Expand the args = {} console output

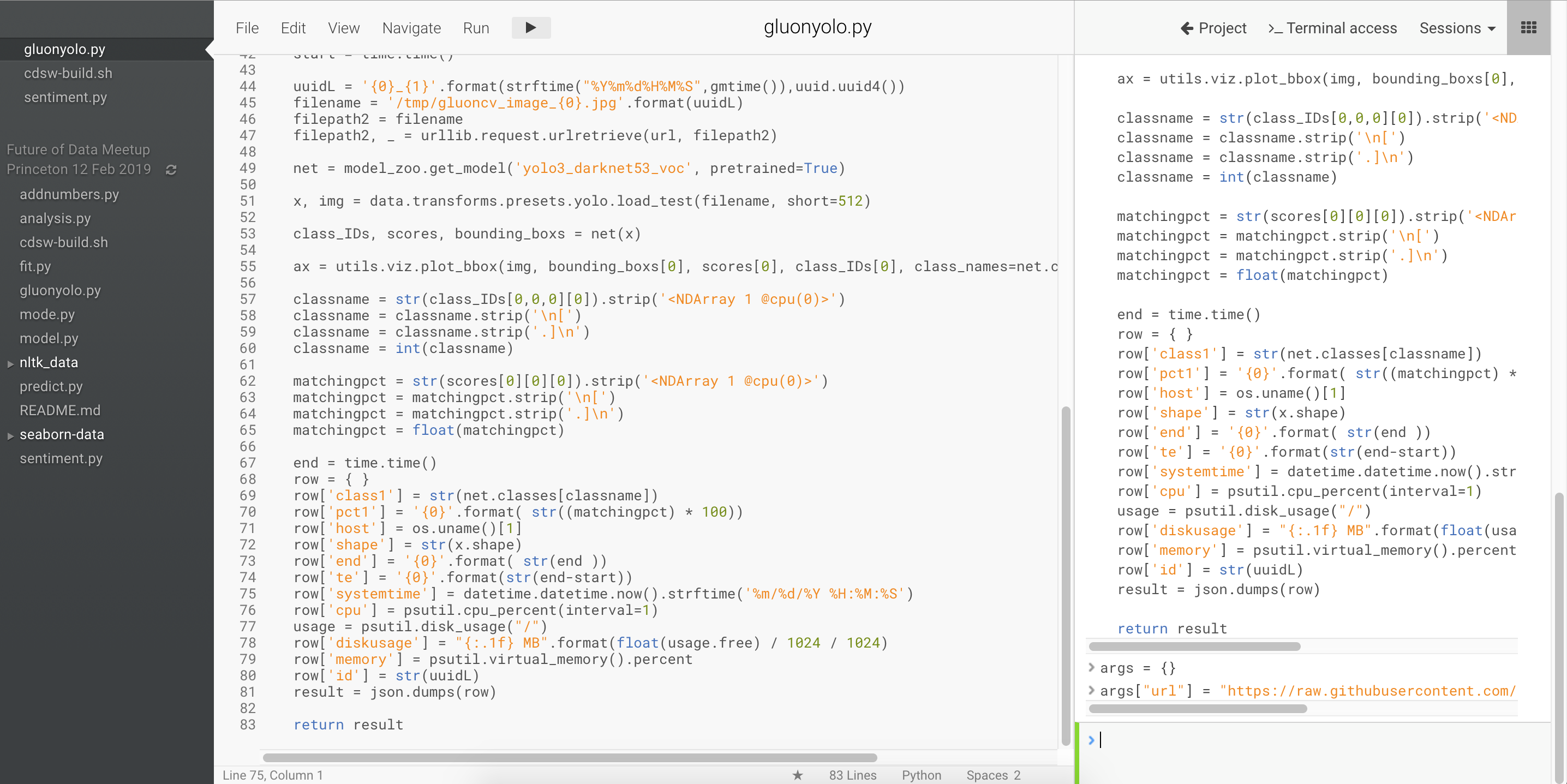(x=1091, y=667)
